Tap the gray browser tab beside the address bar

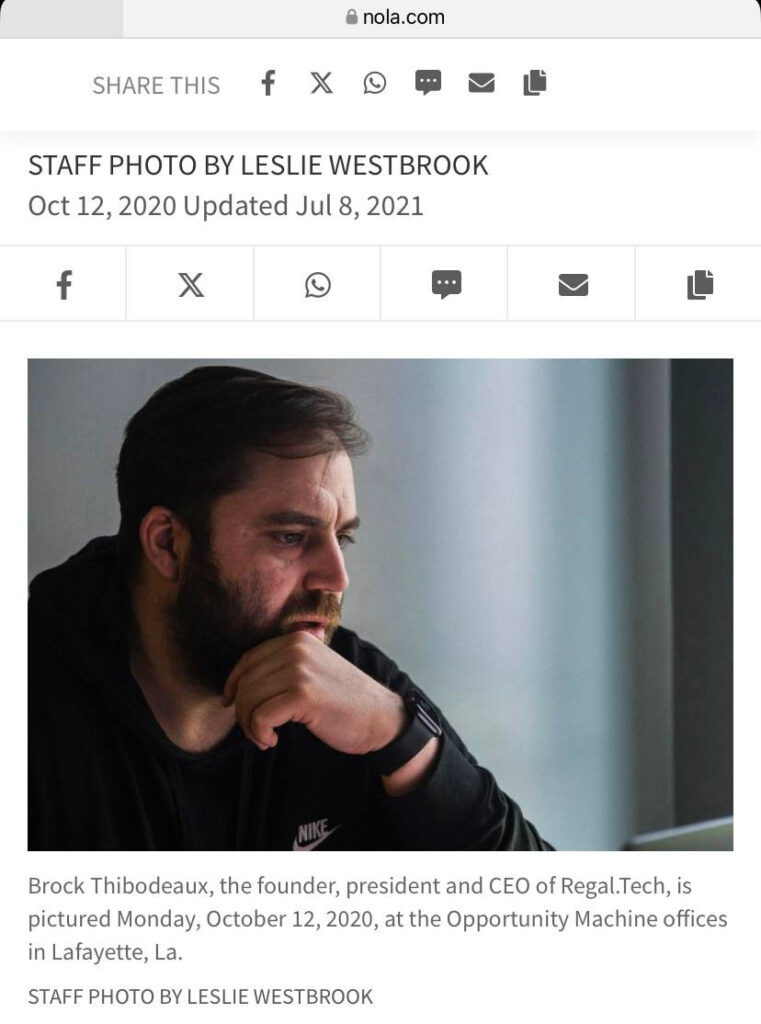tap(61, 18)
